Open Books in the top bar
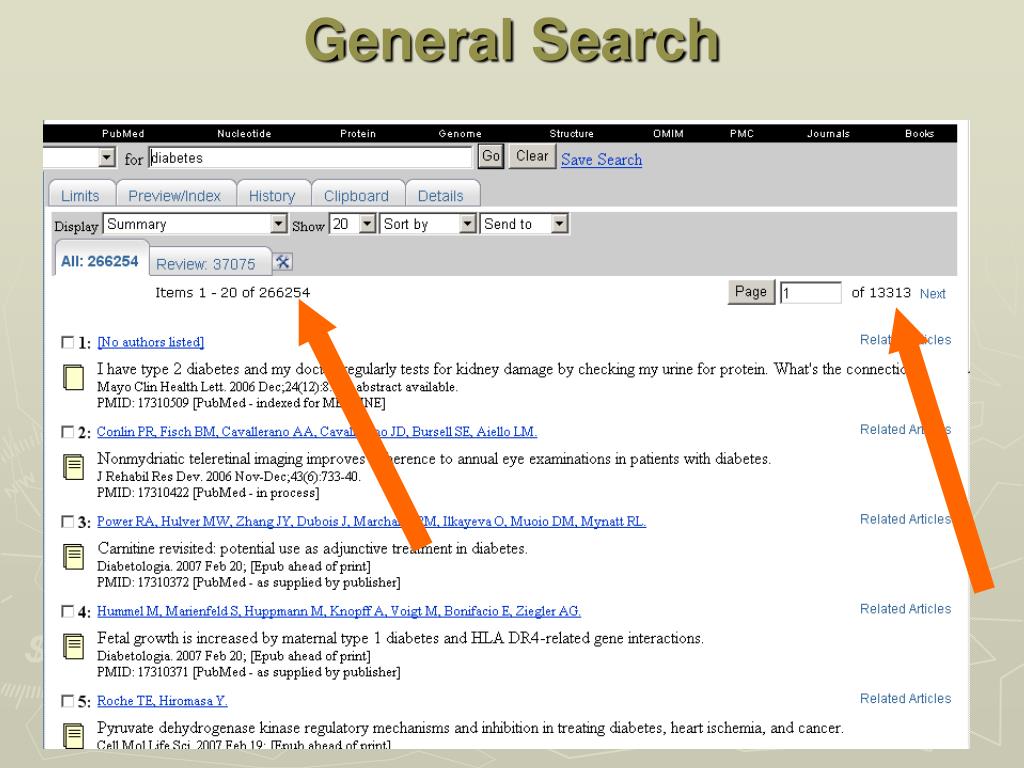Image resolution: width=1024 pixels, height=768 pixels. coord(920,133)
